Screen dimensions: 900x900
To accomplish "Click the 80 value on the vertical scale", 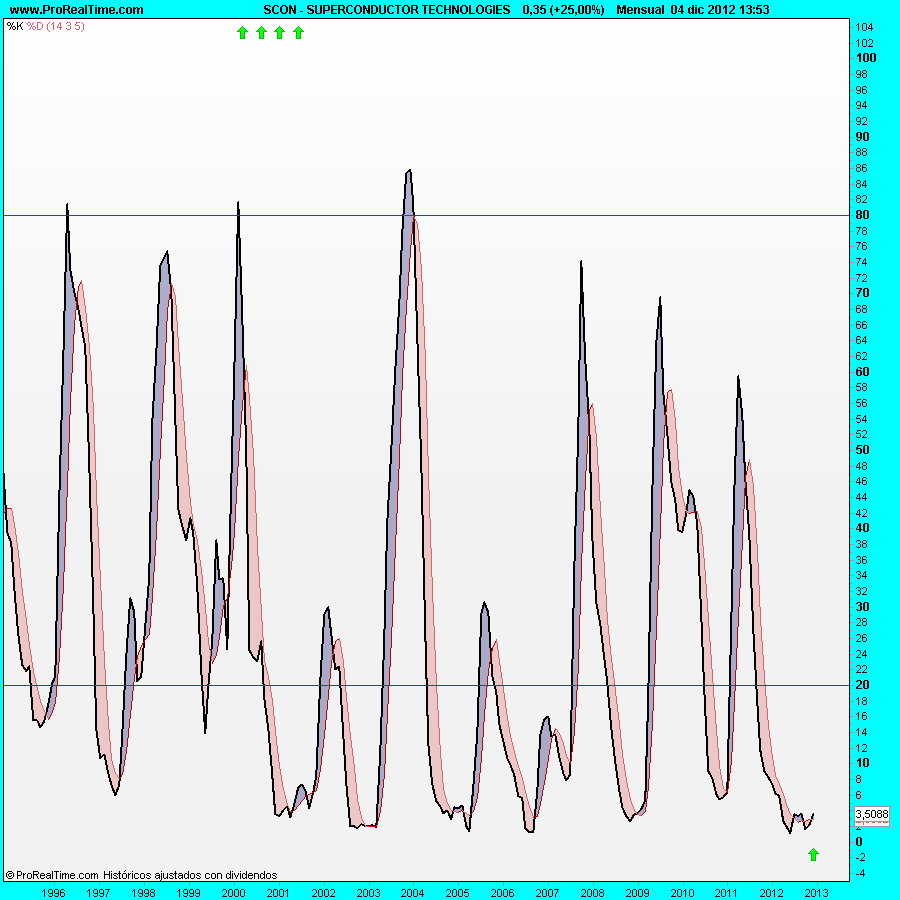I will point(862,215).
